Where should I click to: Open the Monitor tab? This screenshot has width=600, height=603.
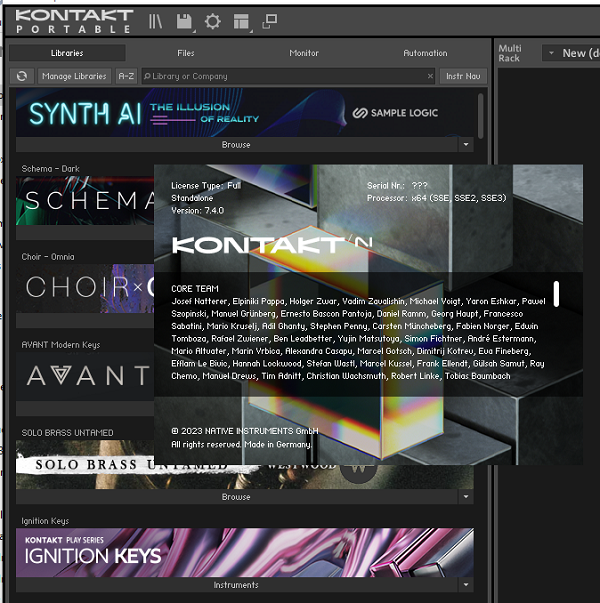304,53
